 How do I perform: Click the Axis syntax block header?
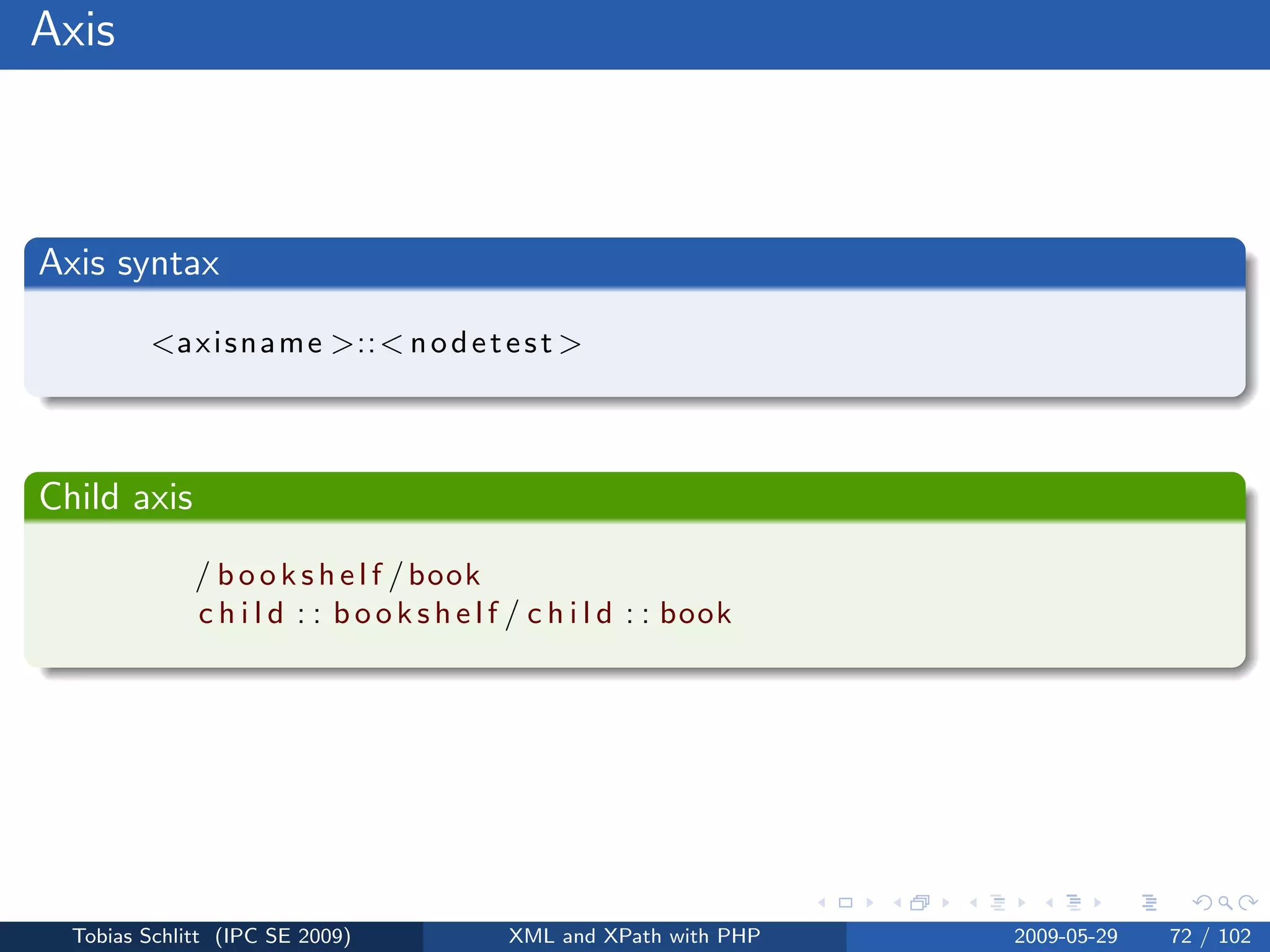[x=129, y=263]
